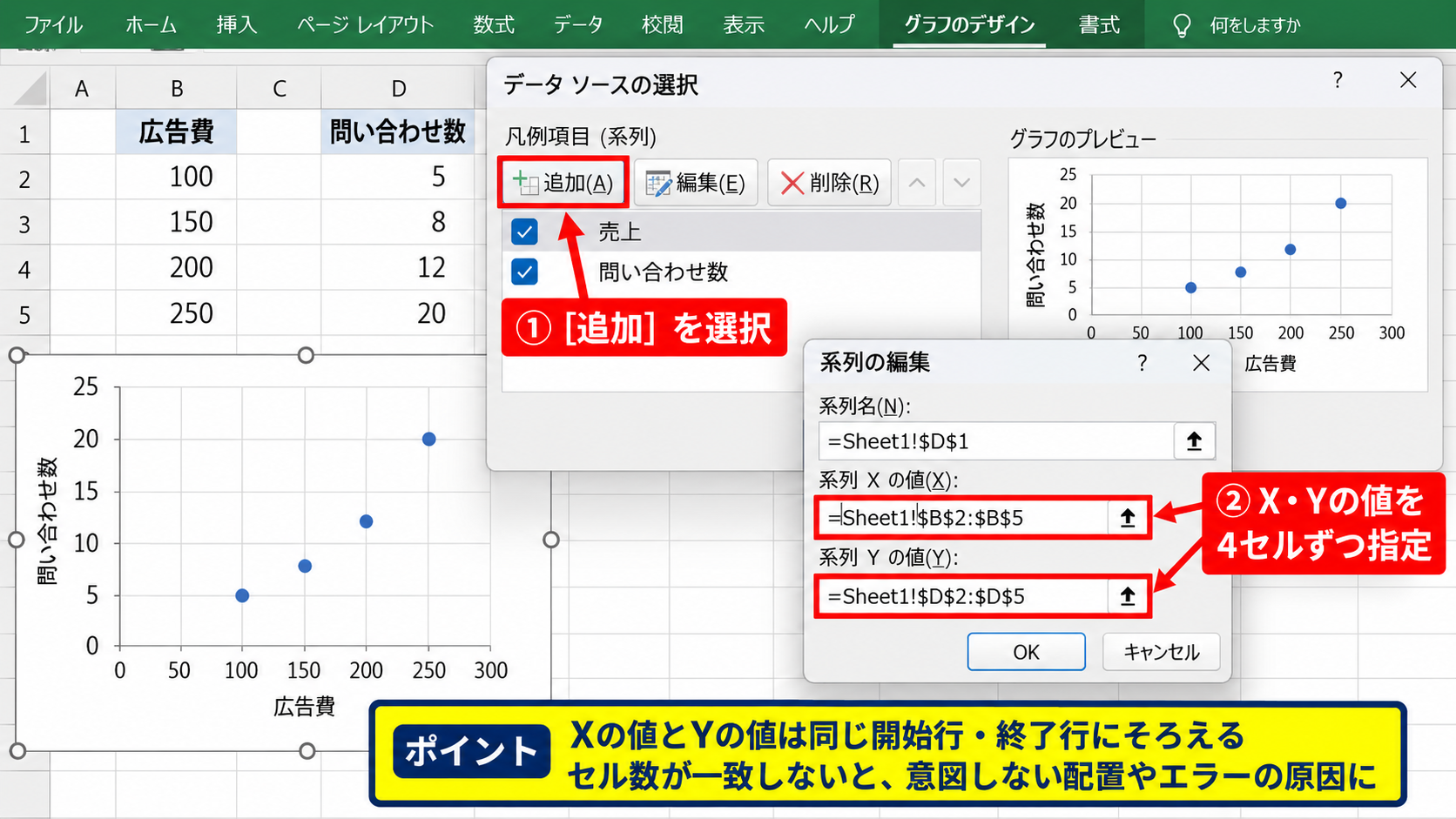Close the データ ソースの選択 dialog
This screenshot has width=1456, height=819.
[1408, 80]
